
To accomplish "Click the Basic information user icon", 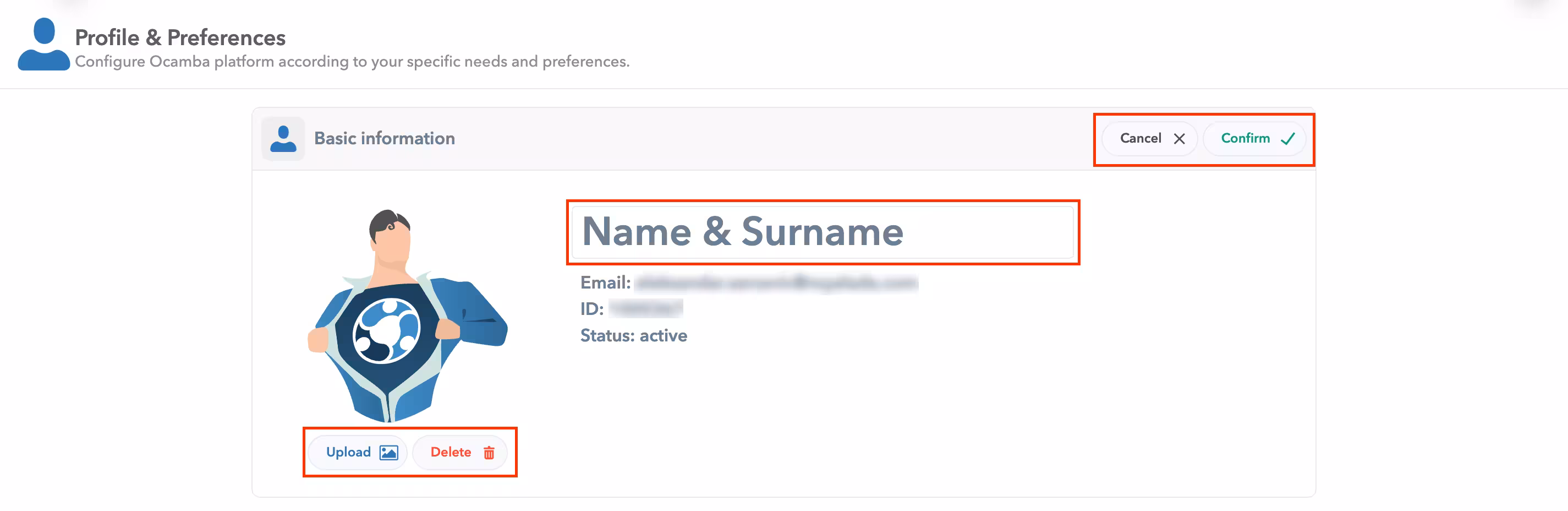I will click(x=283, y=139).
